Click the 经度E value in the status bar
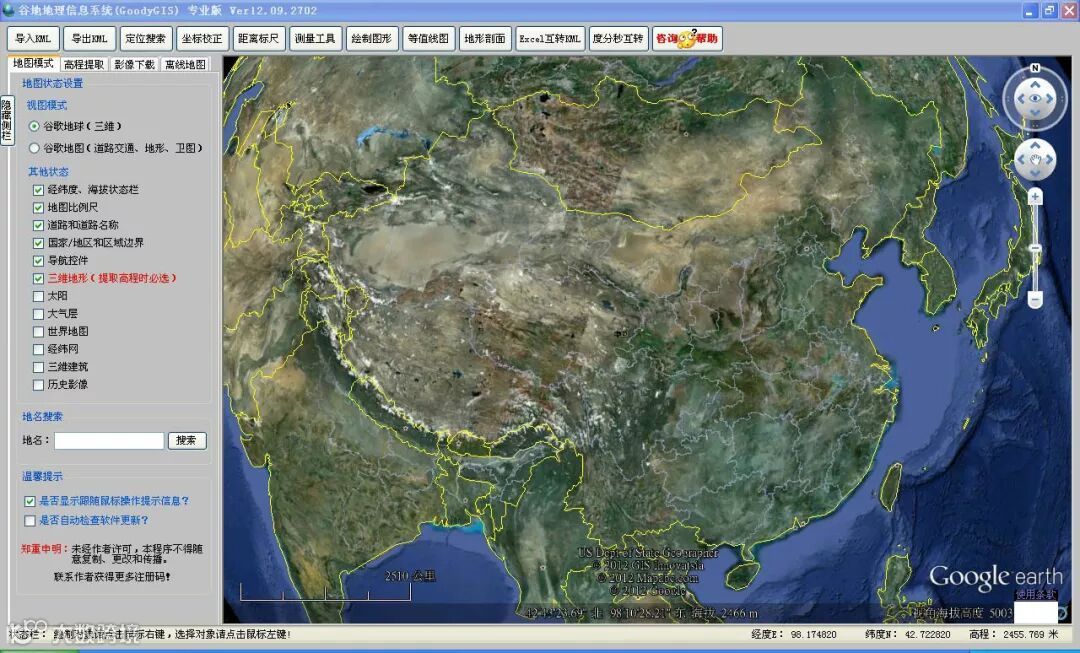Image resolution: width=1080 pixels, height=653 pixels. point(813,634)
